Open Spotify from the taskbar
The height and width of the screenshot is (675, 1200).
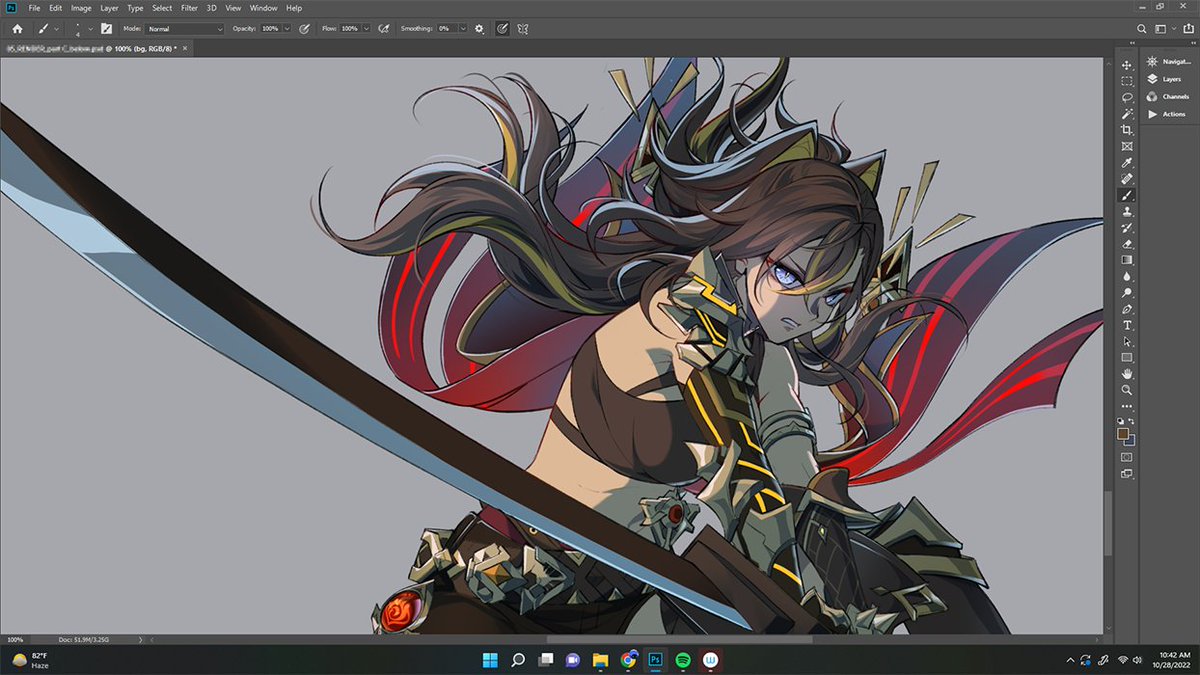(x=683, y=660)
